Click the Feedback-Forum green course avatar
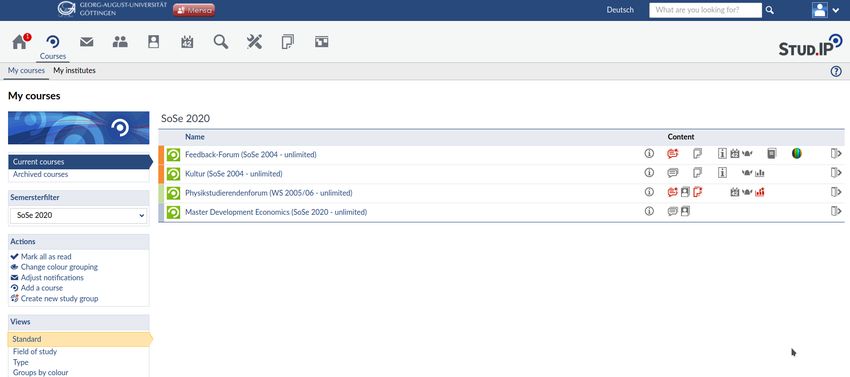The image size is (850, 377). (173, 155)
